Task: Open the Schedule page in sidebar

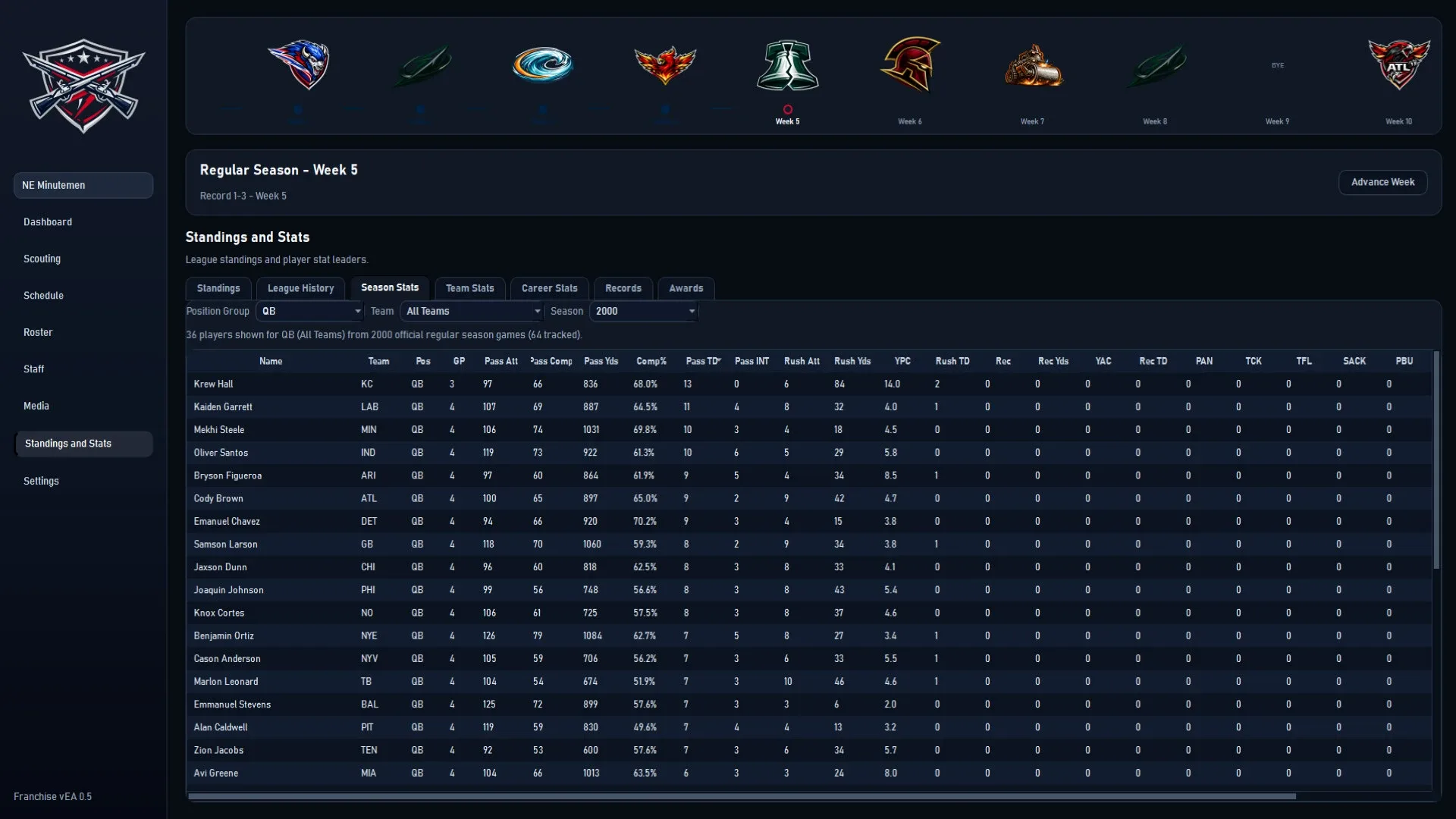Action: click(x=43, y=296)
